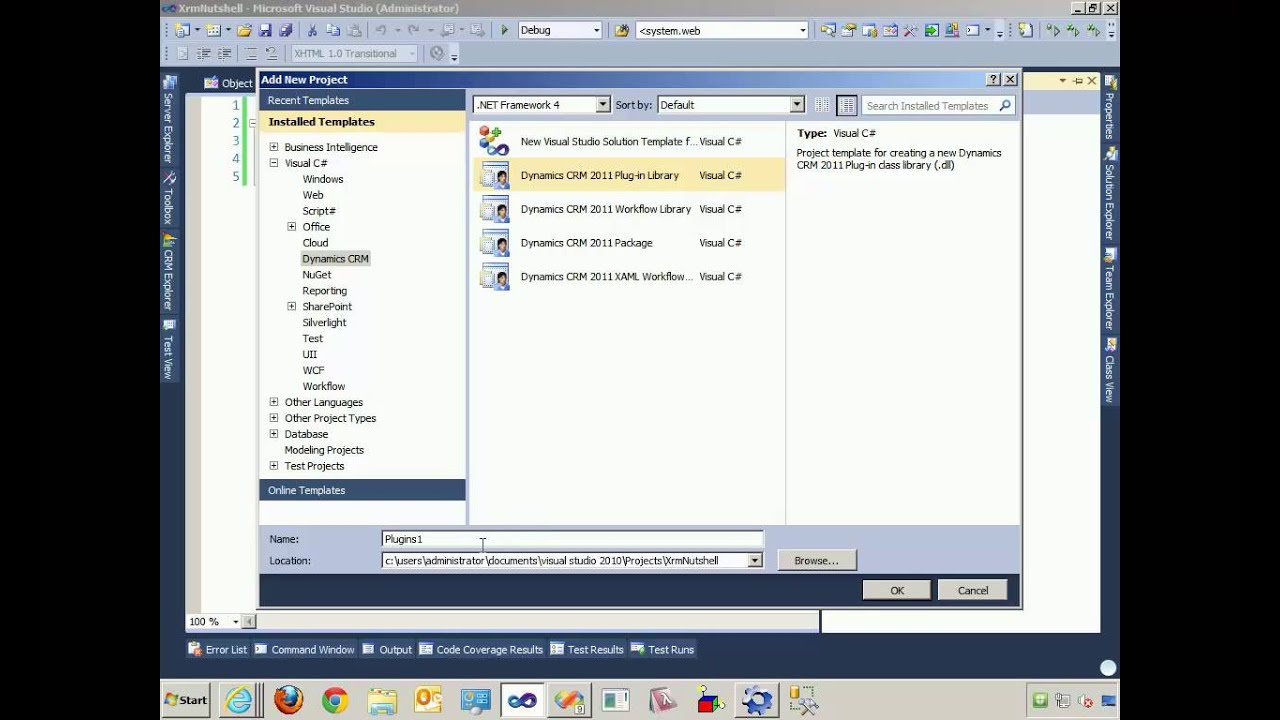1280x720 pixels.
Task: Open the CRM Explorer side panel tab
Action: tap(169, 273)
